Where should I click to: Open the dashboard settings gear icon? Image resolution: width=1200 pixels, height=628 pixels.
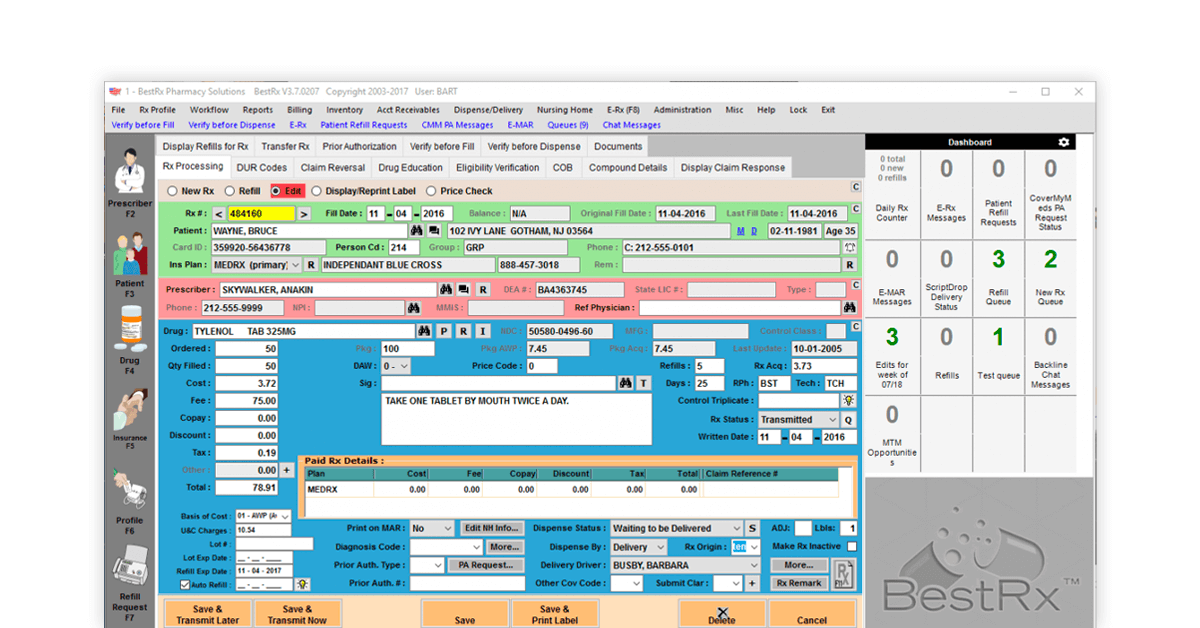point(1063,142)
